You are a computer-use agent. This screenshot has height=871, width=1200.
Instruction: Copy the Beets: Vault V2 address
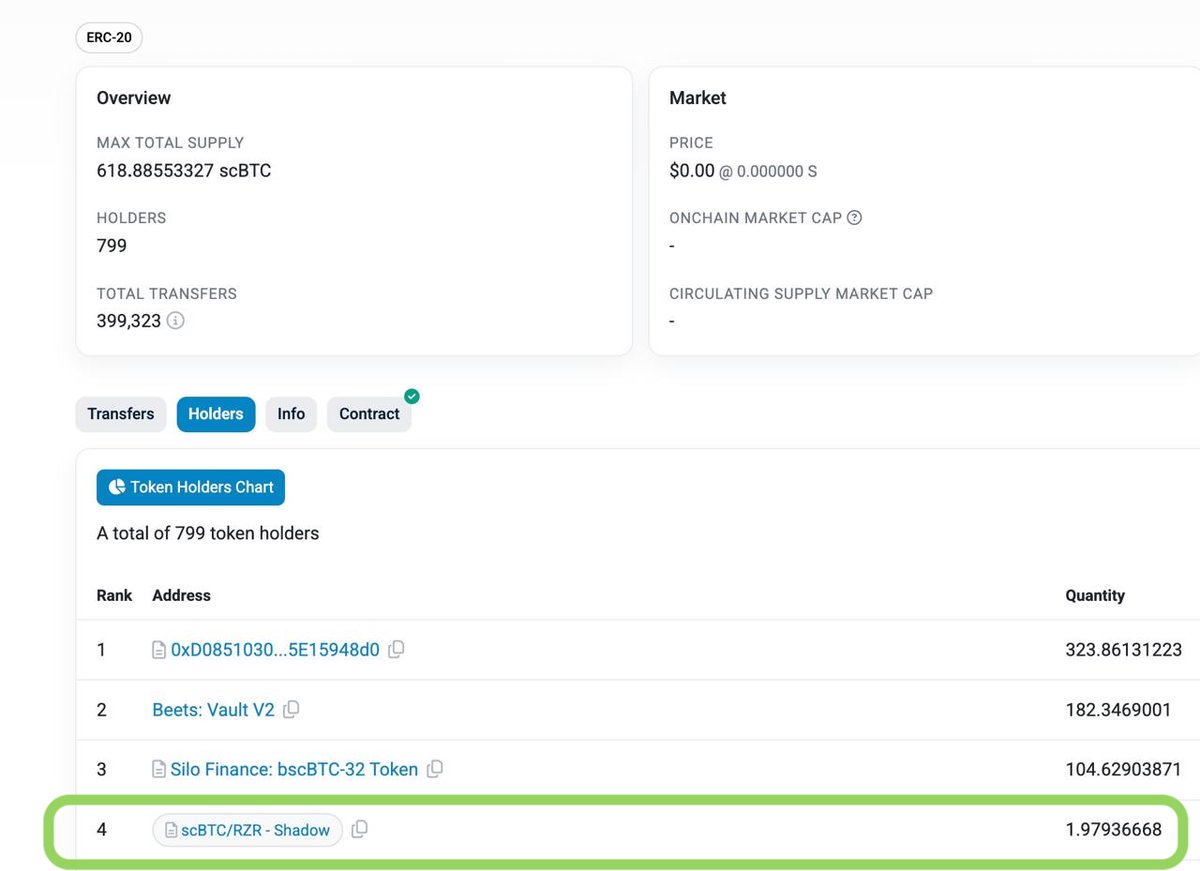coord(291,710)
